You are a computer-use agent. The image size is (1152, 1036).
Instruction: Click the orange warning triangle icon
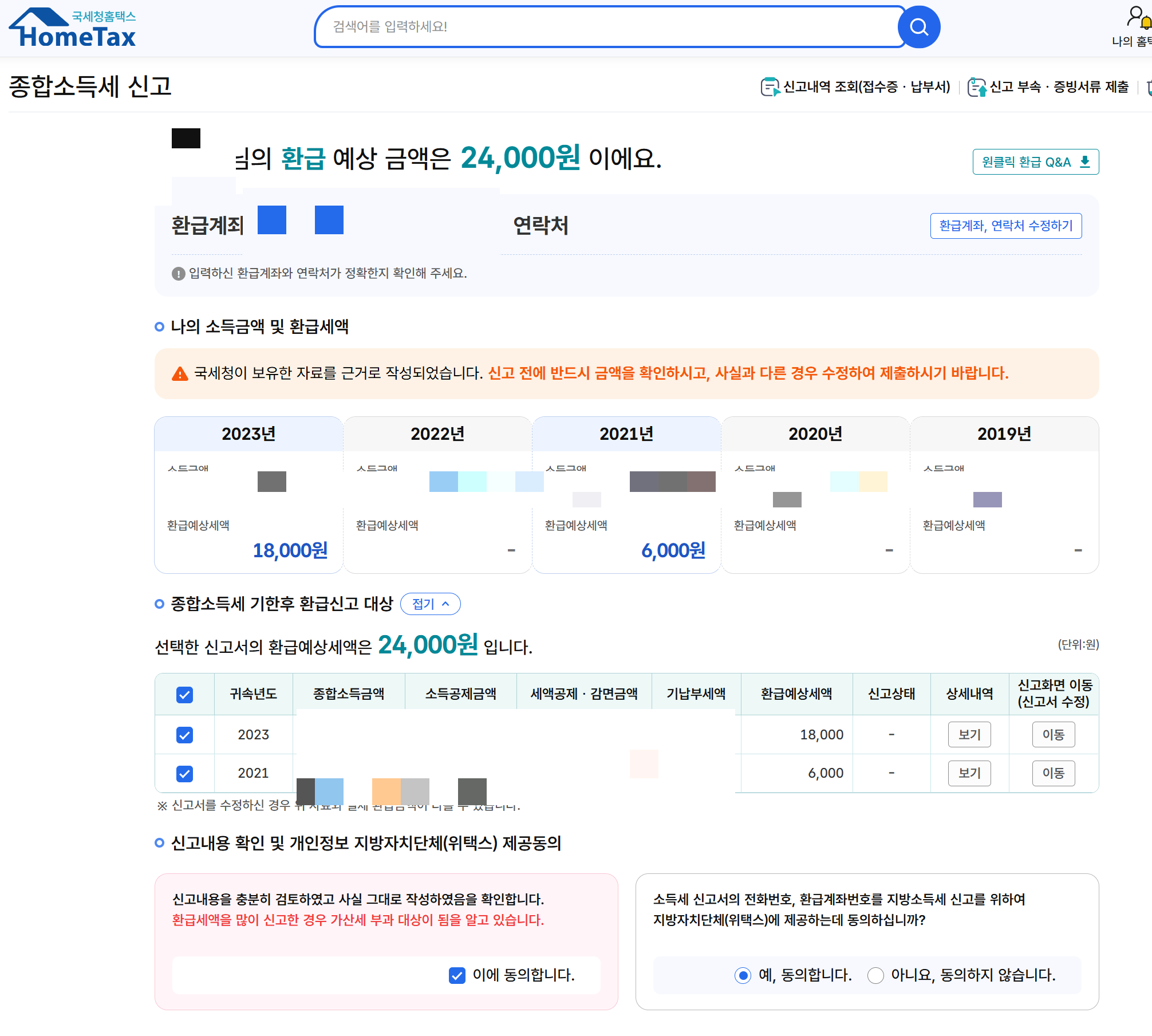click(180, 374)
